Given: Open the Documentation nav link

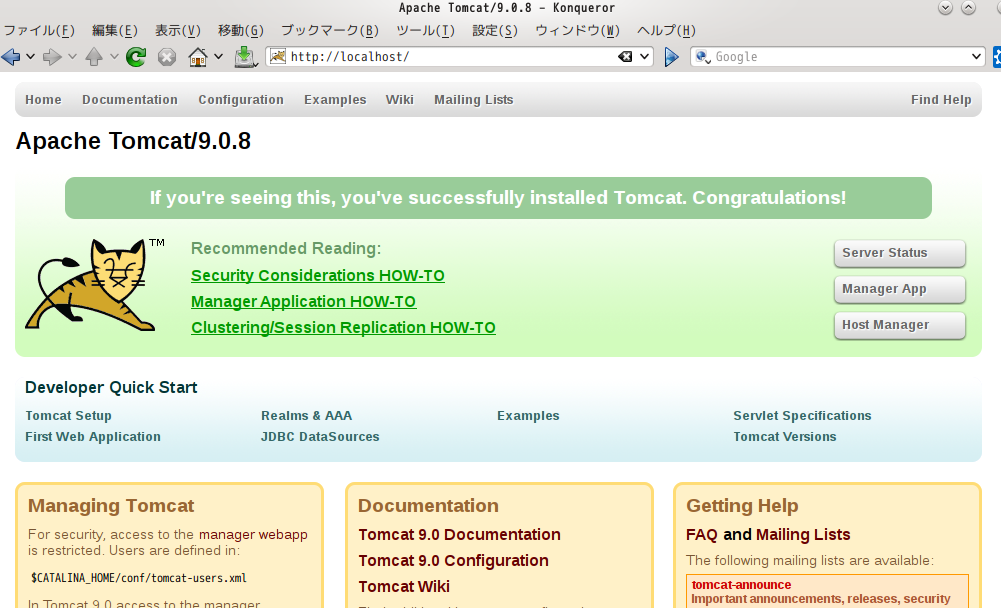Looking at the screenshot, I should pyautogui.click(x=130, y=100).
